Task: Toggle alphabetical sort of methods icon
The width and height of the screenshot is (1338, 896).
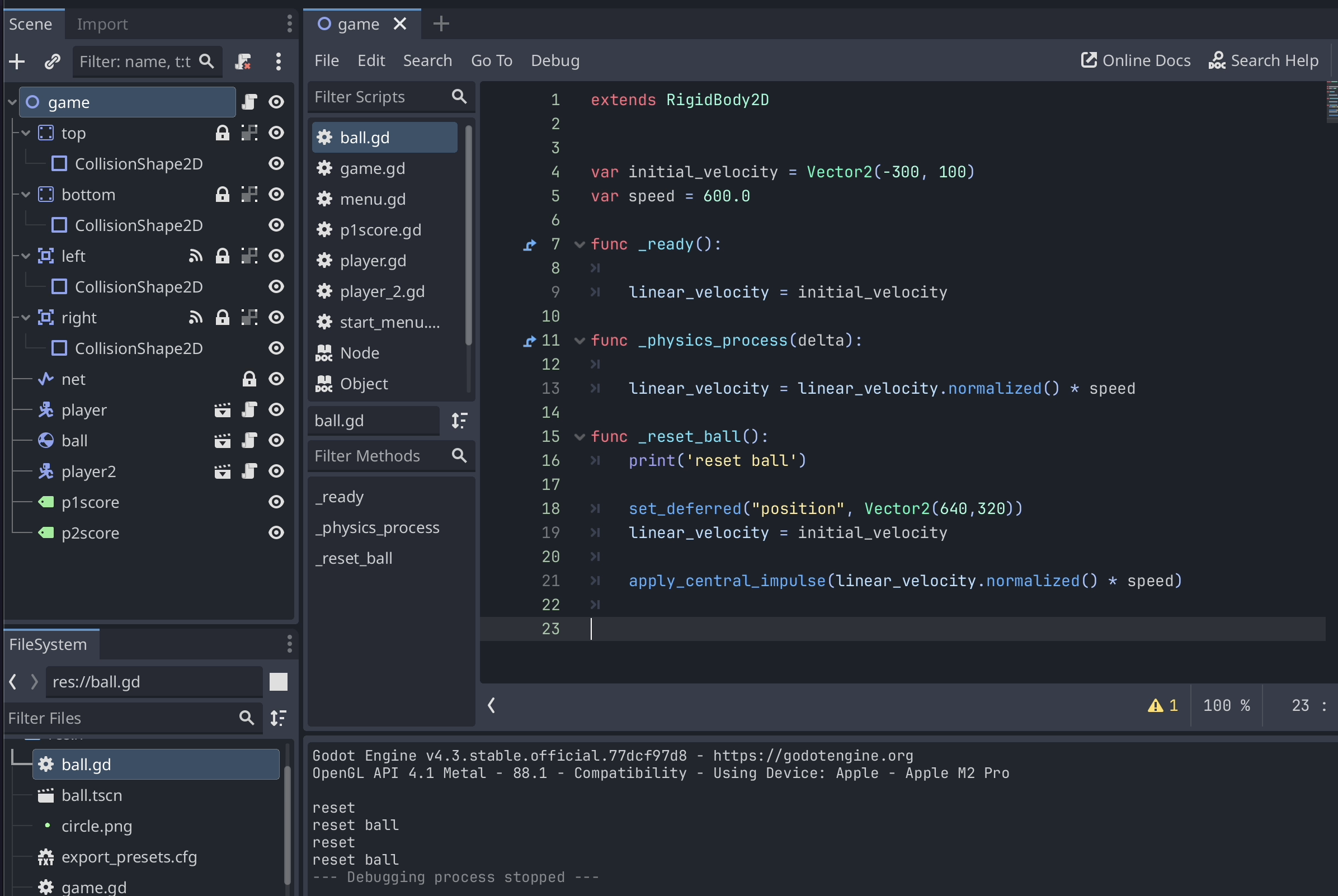Action: click(460, 421)
